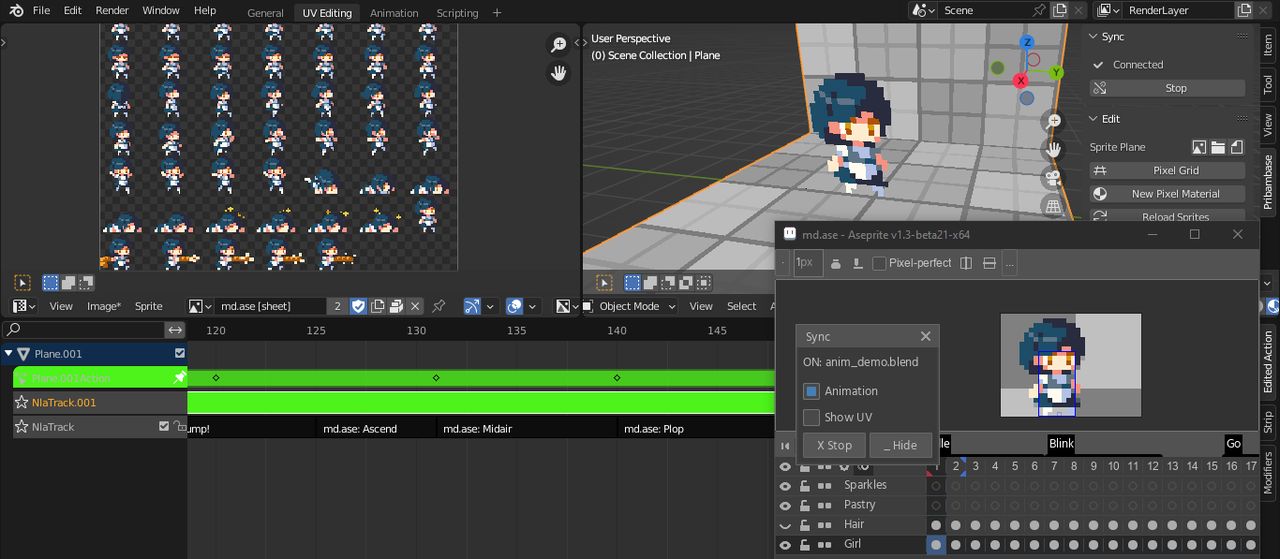
Task: Collapse the Plane.001 tree item
Action: [8, 353]
